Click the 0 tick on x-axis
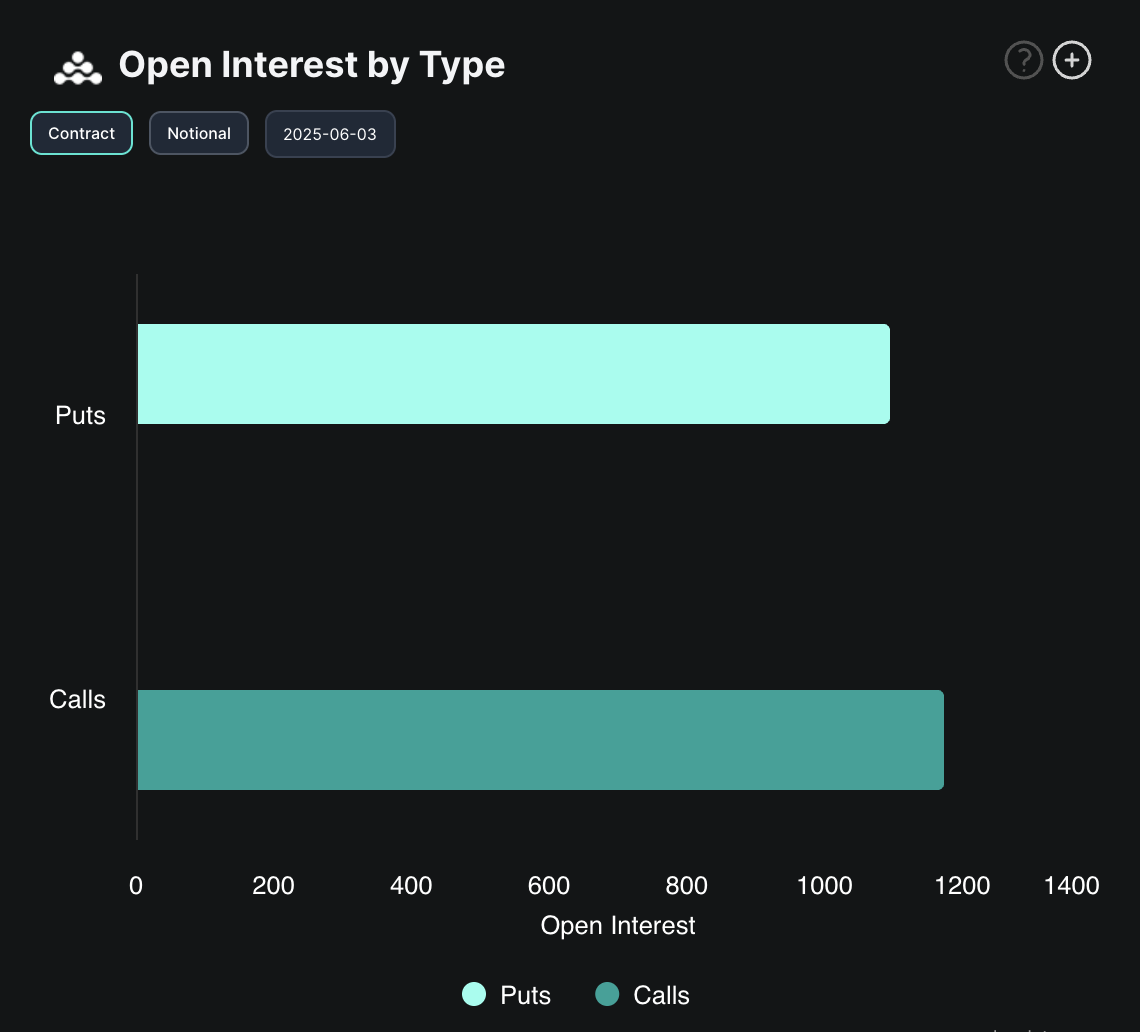 point(136,885)
